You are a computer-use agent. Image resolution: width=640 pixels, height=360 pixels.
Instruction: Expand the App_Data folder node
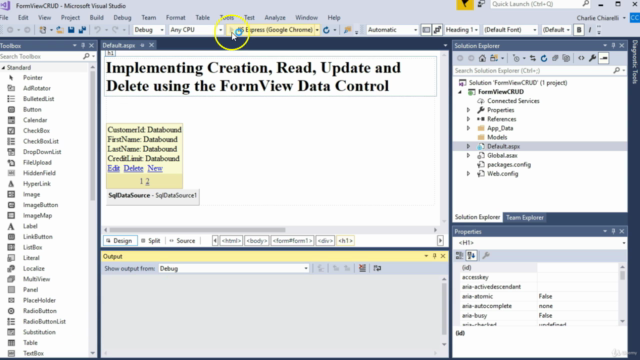pyautogui.click(x=468, y=128)
